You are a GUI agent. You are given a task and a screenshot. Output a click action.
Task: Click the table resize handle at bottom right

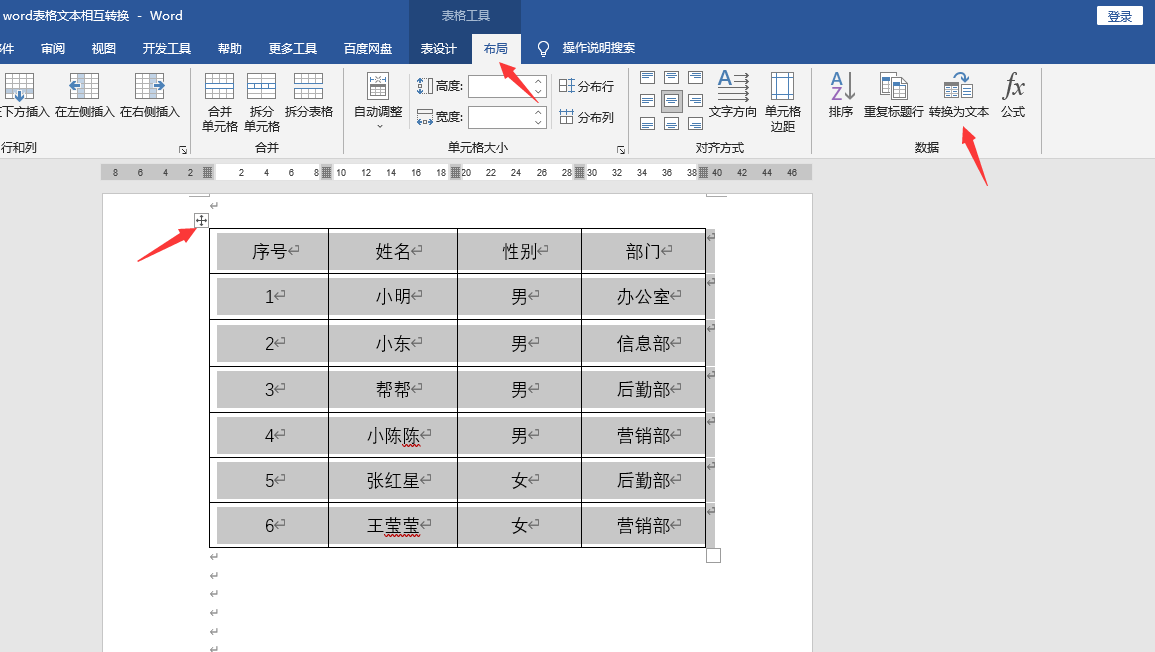click(x=713, y=555)
